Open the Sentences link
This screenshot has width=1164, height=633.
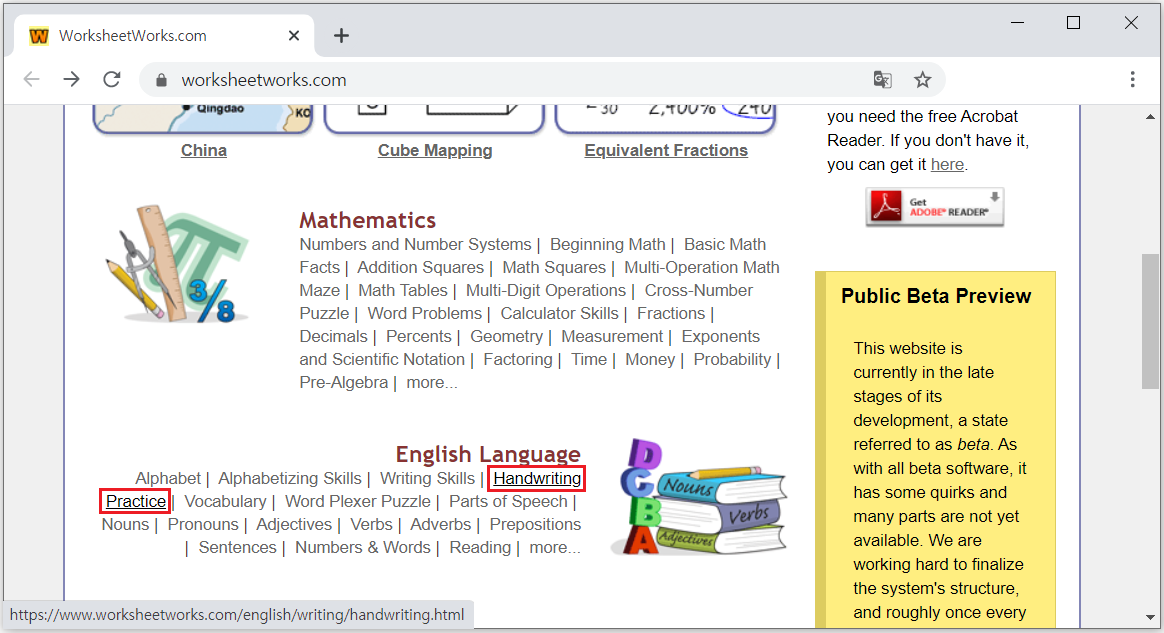tap(237, 548)
